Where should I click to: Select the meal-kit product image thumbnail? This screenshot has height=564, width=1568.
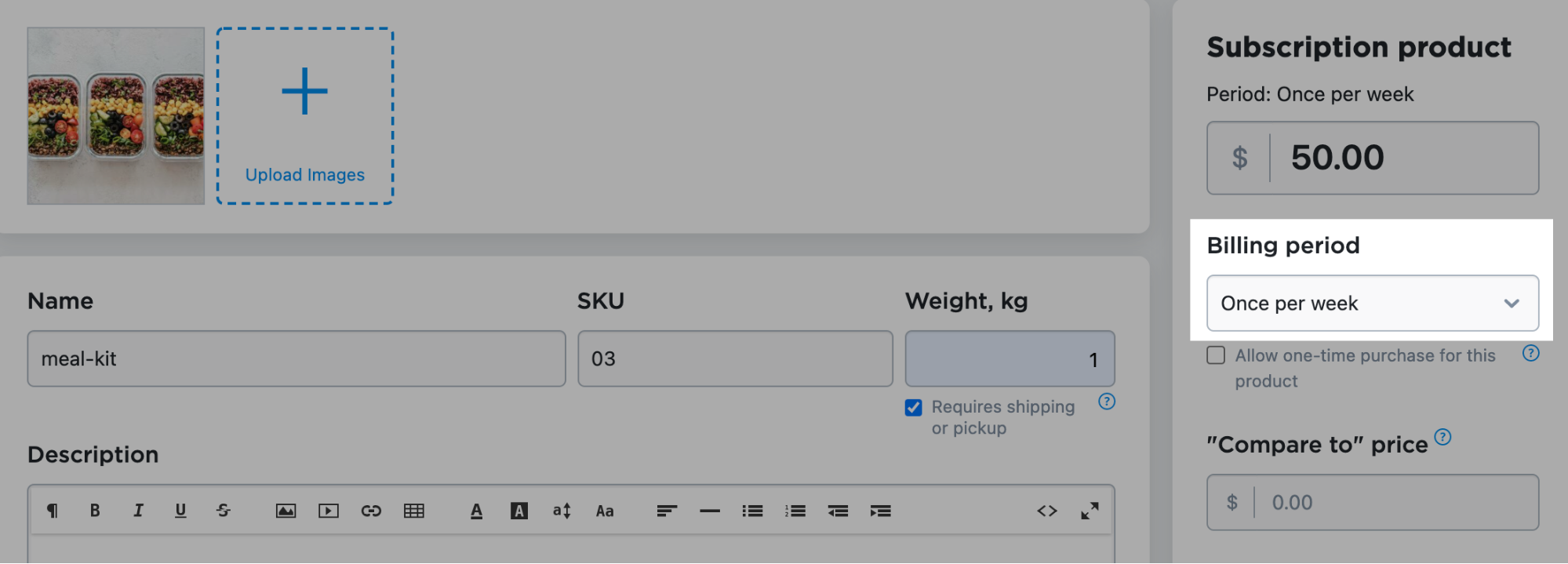pyautogui.click(x=116, y=116)
